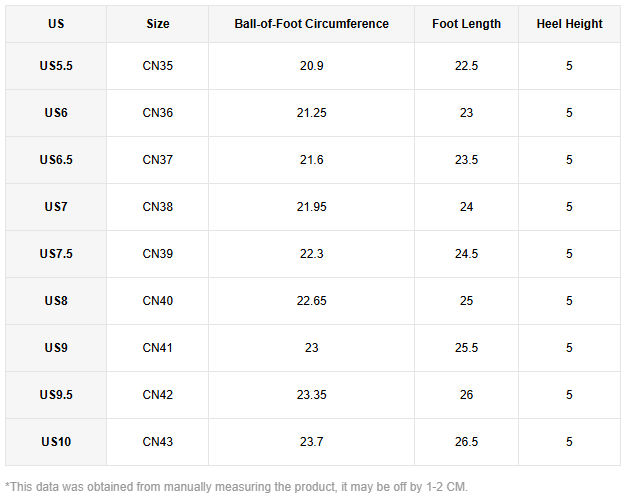Select the CN43 size cell
This screenshot has height=499, width=624.
[x=158, y=442]
